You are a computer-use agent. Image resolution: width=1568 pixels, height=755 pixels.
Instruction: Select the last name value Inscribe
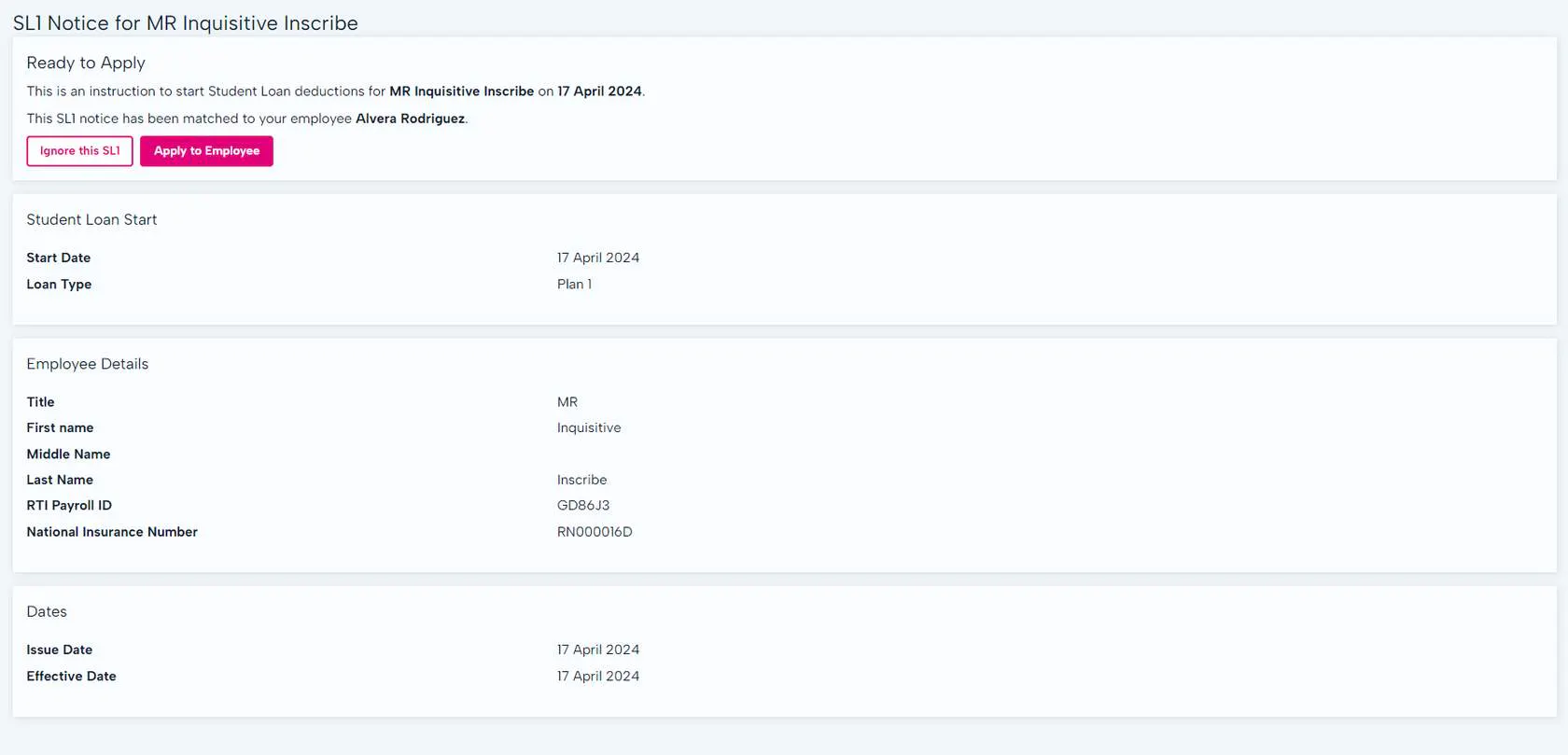(x=581, y=480)
